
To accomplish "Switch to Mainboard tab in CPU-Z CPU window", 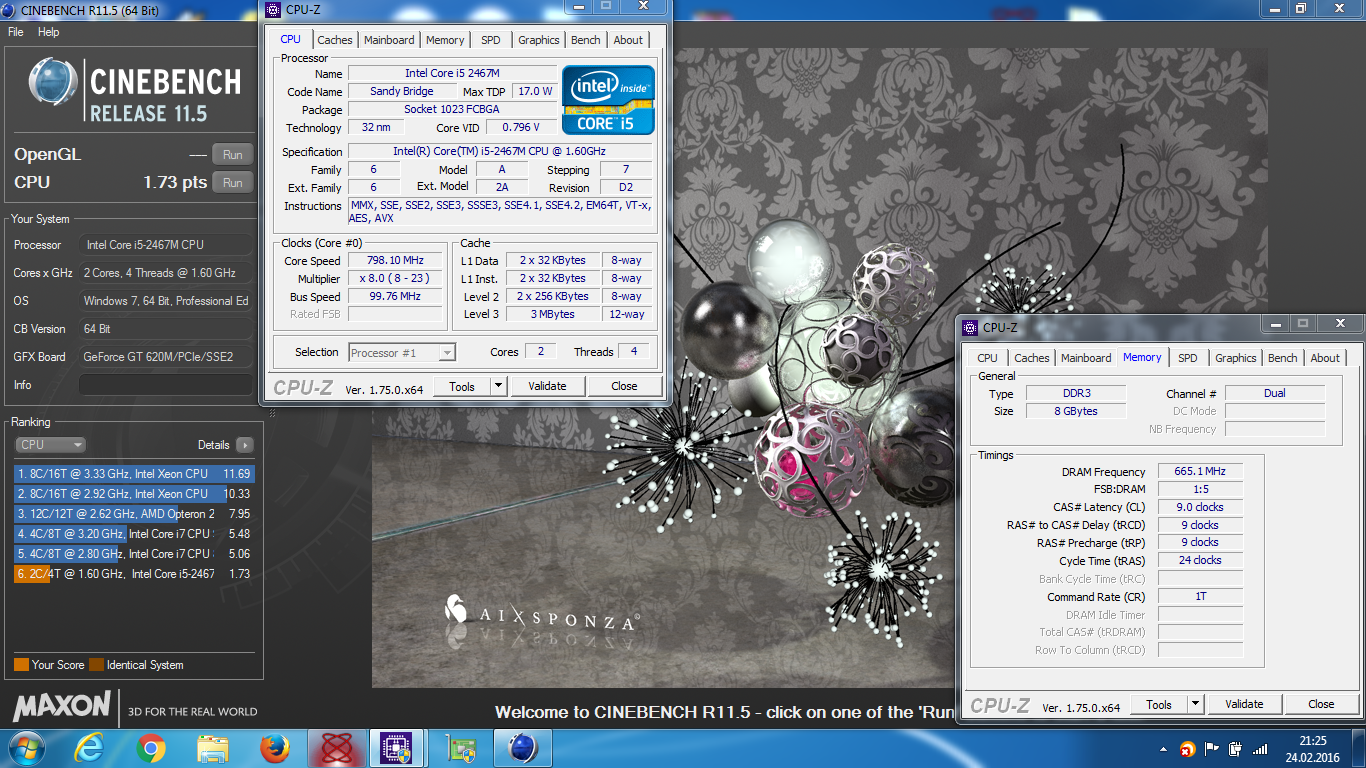I will 389,40.
